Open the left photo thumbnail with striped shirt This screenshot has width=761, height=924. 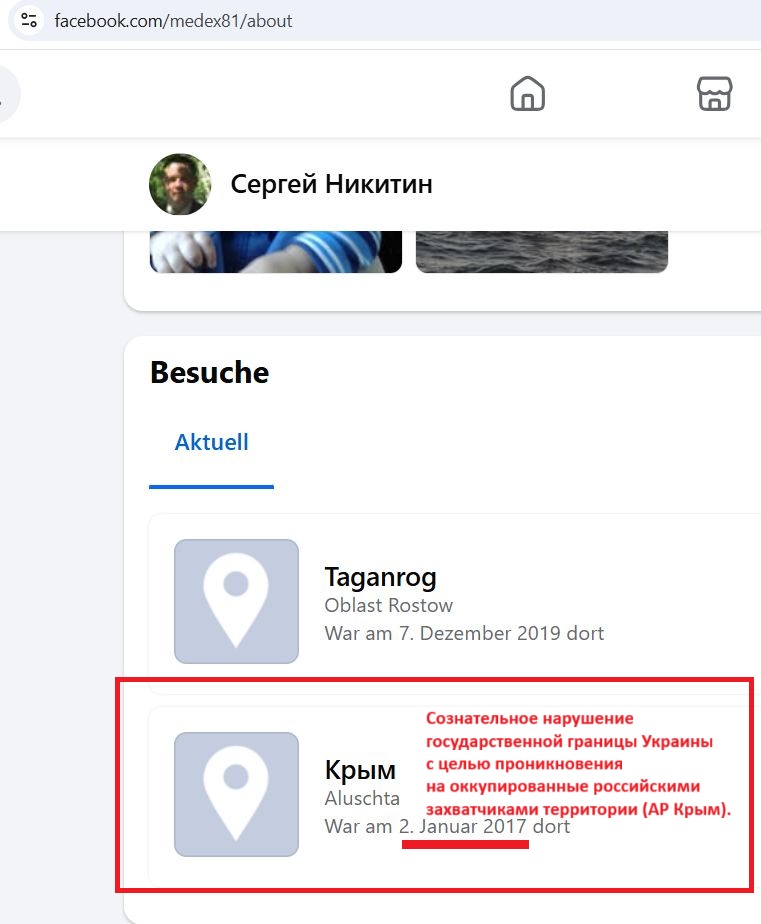(x=276, y=252)
